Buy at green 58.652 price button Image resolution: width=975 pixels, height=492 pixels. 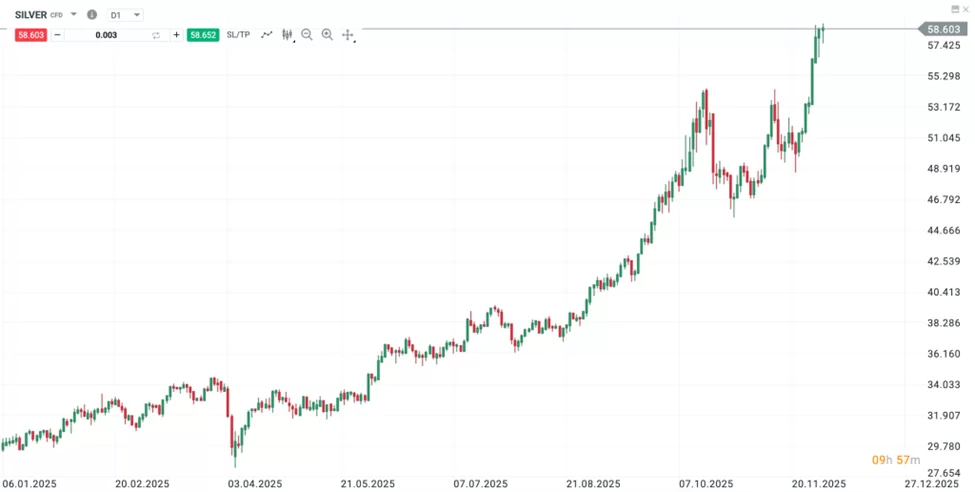pos(202,35)
